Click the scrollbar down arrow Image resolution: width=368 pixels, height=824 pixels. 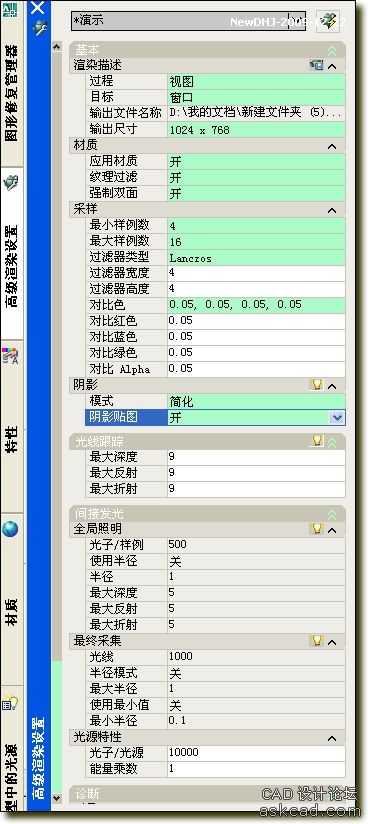coord(57,798)
